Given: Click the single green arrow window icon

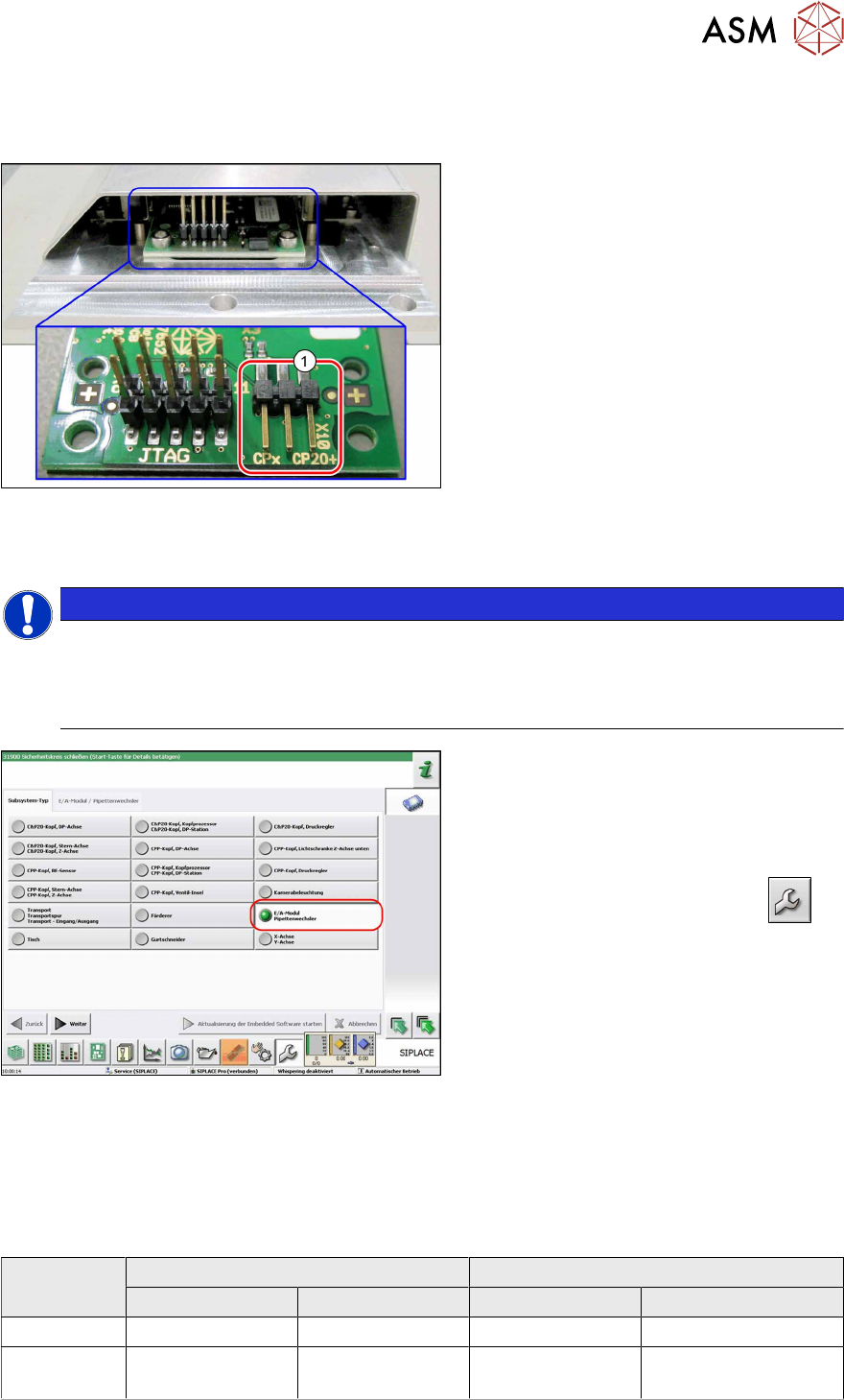Looking at the screenshot, I should [x=399, y=1025].
